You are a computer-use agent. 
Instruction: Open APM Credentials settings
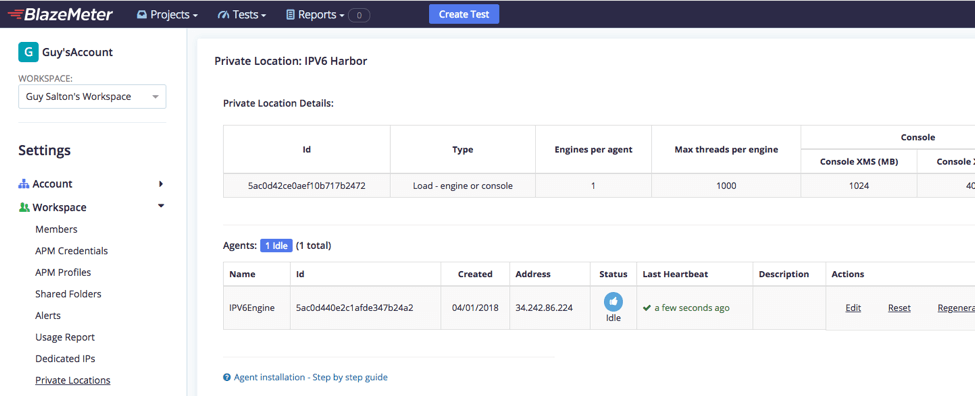click(72, 251)
